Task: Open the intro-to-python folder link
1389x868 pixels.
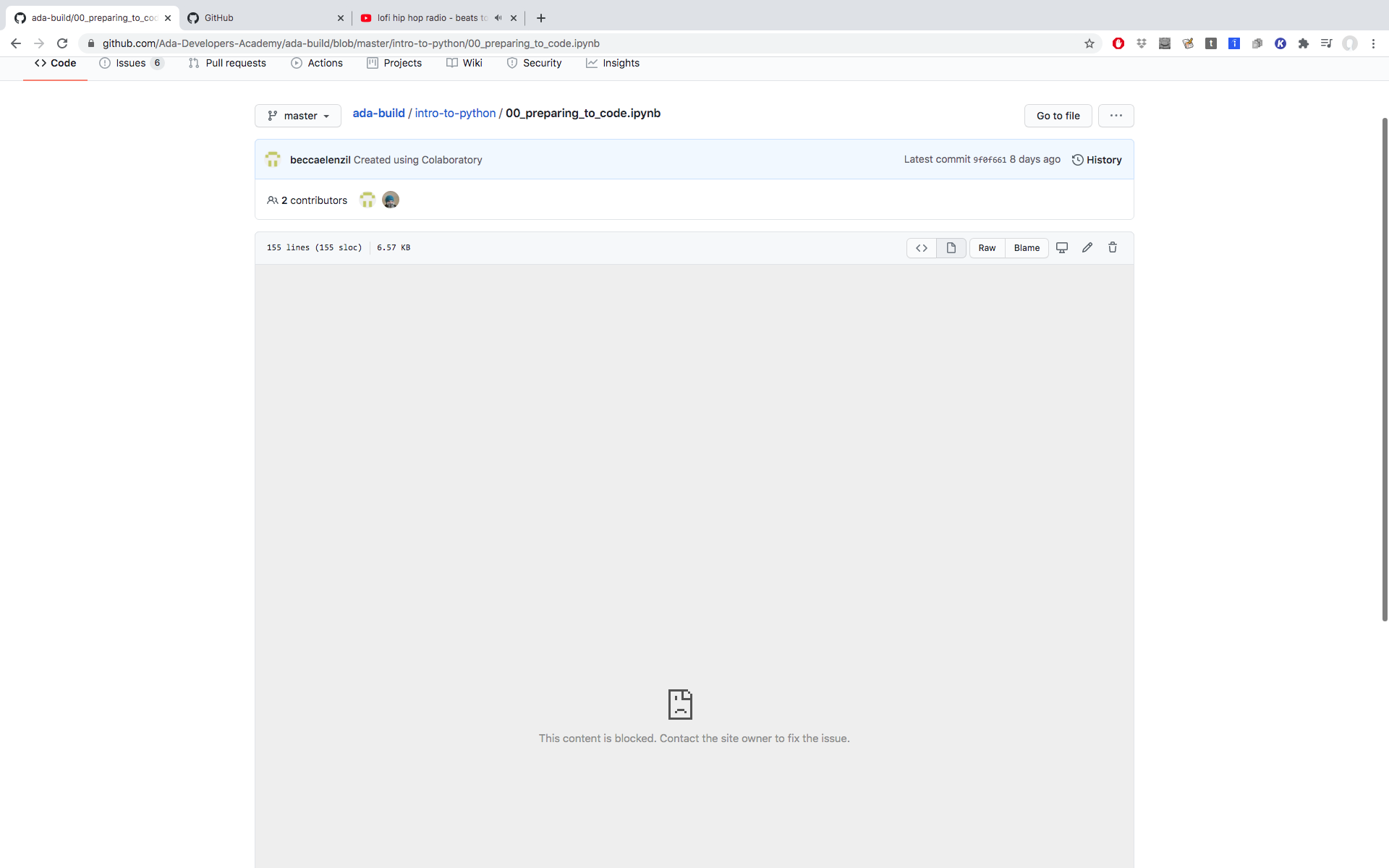Action: click(x=455, y=113)
